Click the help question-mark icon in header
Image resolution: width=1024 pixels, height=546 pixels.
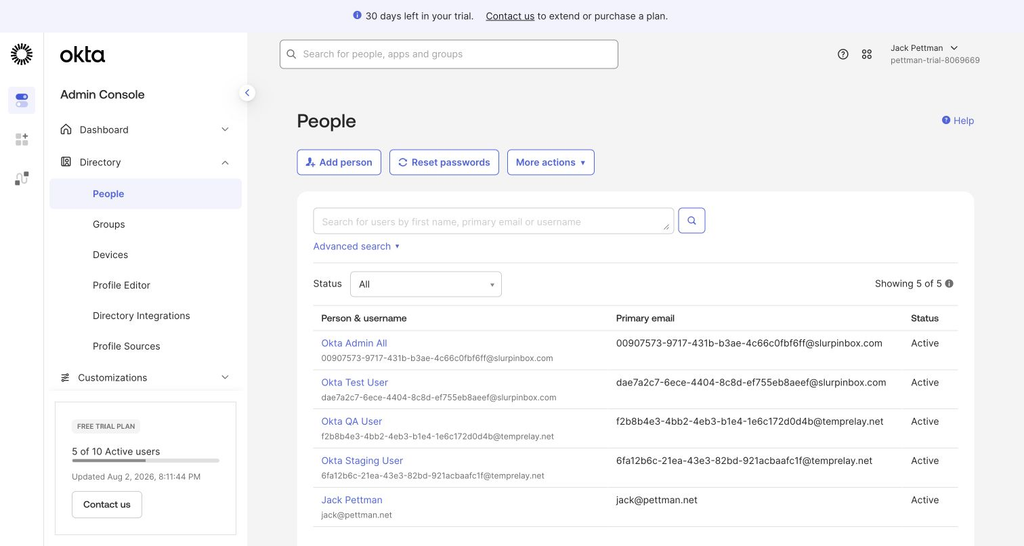(843, 54)
